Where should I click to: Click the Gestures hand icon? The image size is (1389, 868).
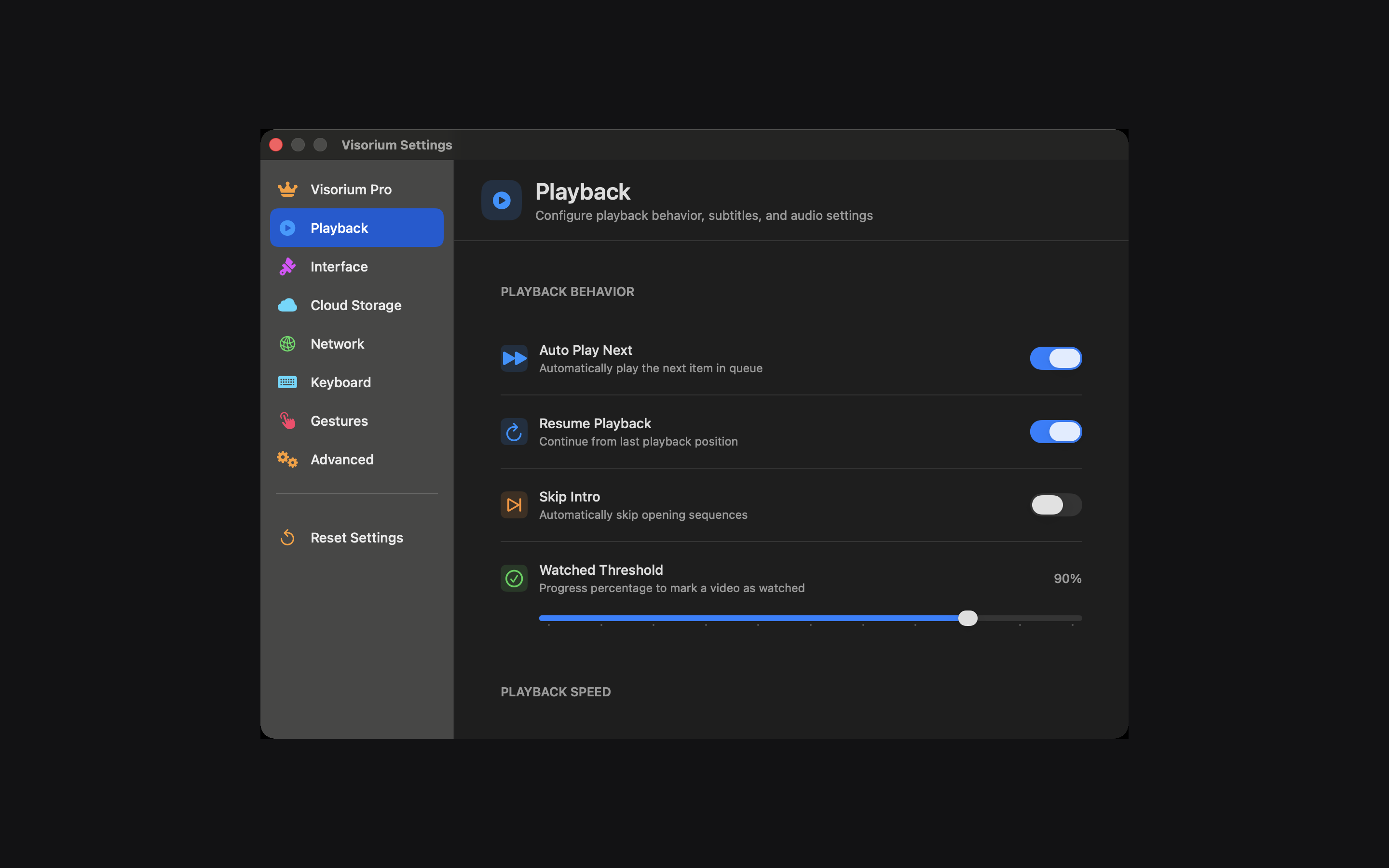point(287,421)
